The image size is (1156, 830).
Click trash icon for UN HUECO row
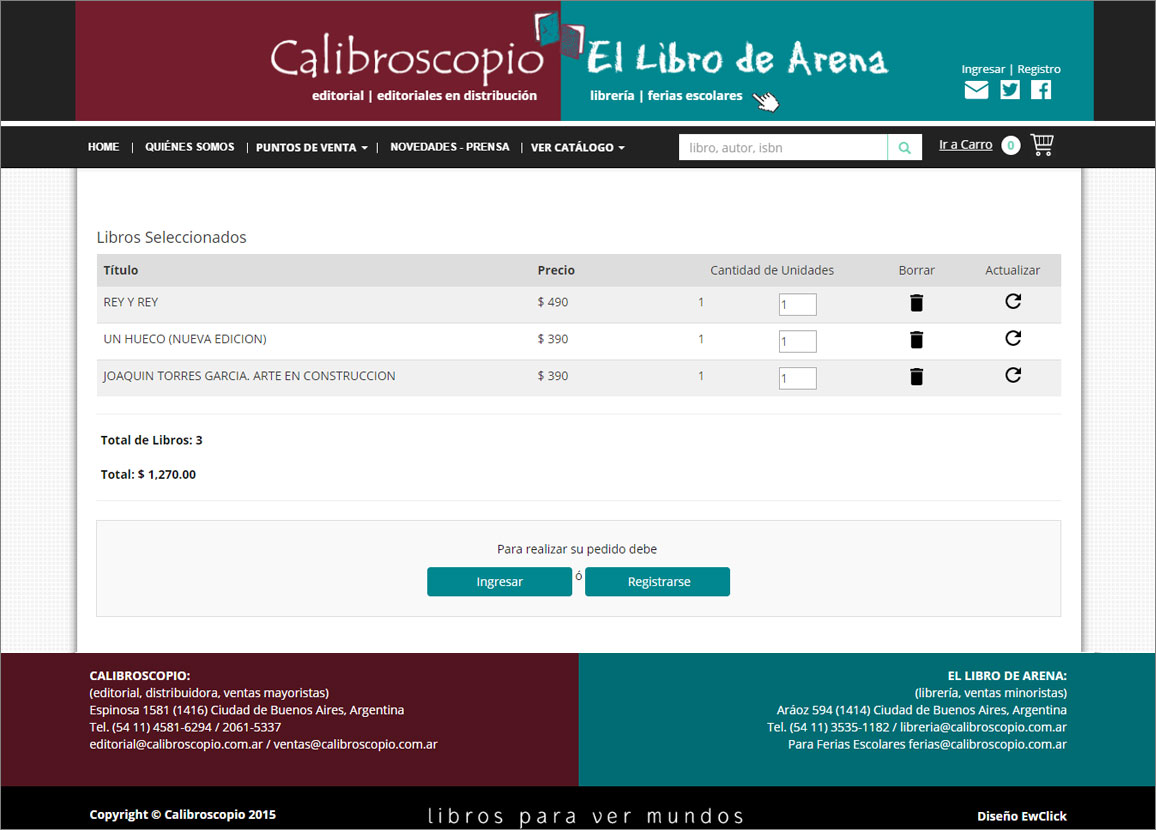pyautogui.click(x=916, y=340)
